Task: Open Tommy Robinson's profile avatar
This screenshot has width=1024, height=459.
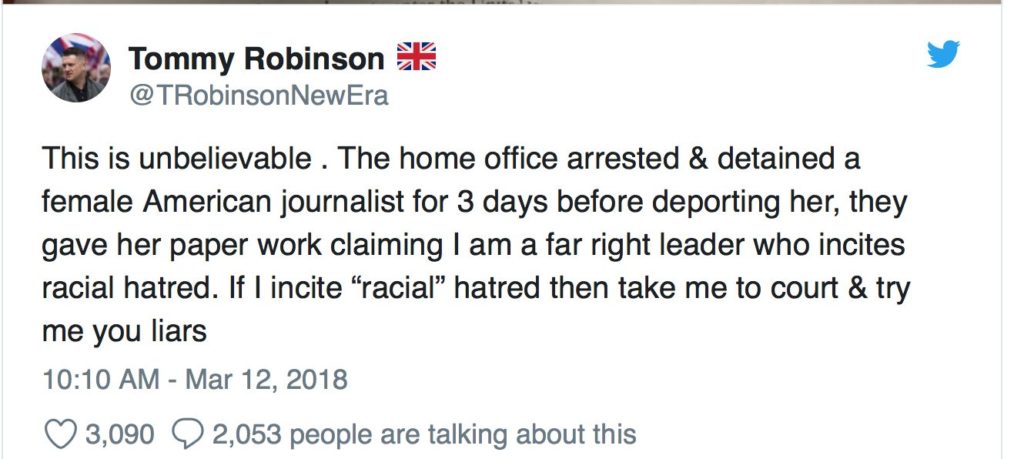Action: [x=76, y=68]
